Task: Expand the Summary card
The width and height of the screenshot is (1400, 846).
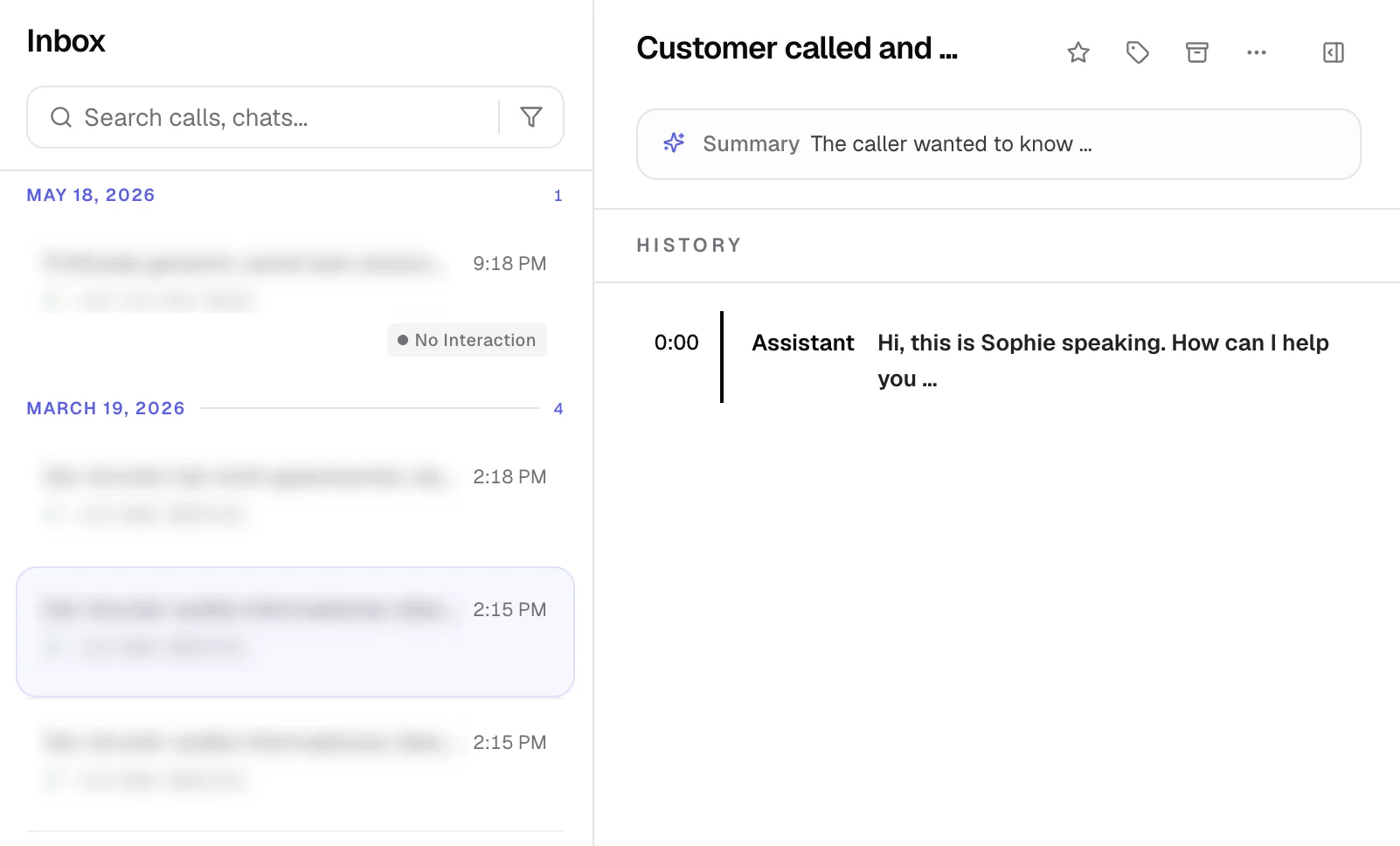Action: point(998,144)
